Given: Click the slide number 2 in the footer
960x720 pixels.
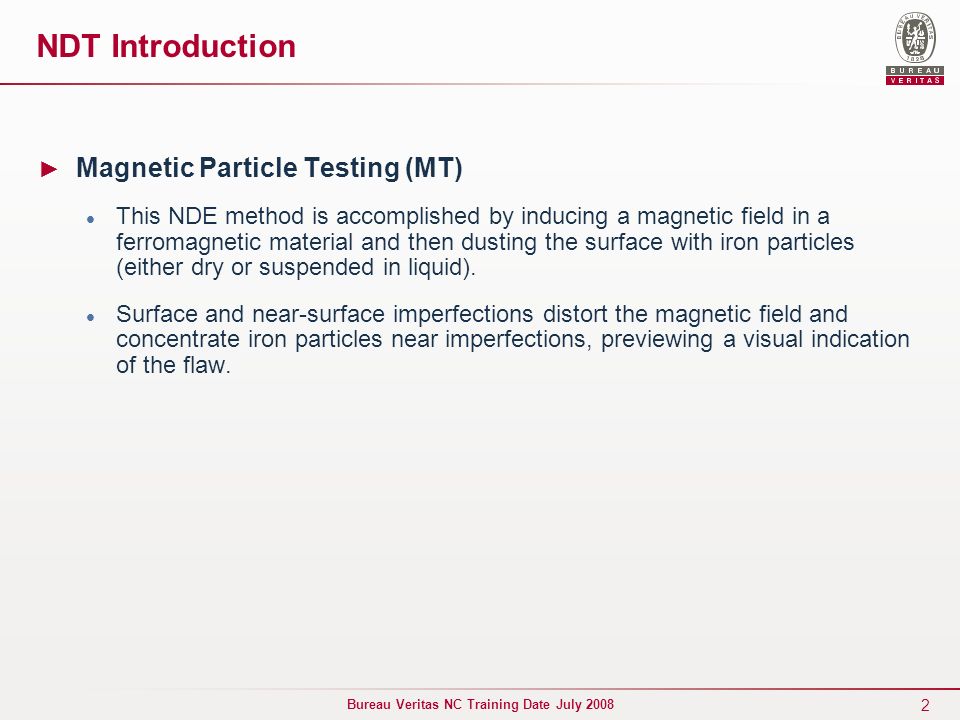Looking at the screenshot, I should [x=924, y=705].
